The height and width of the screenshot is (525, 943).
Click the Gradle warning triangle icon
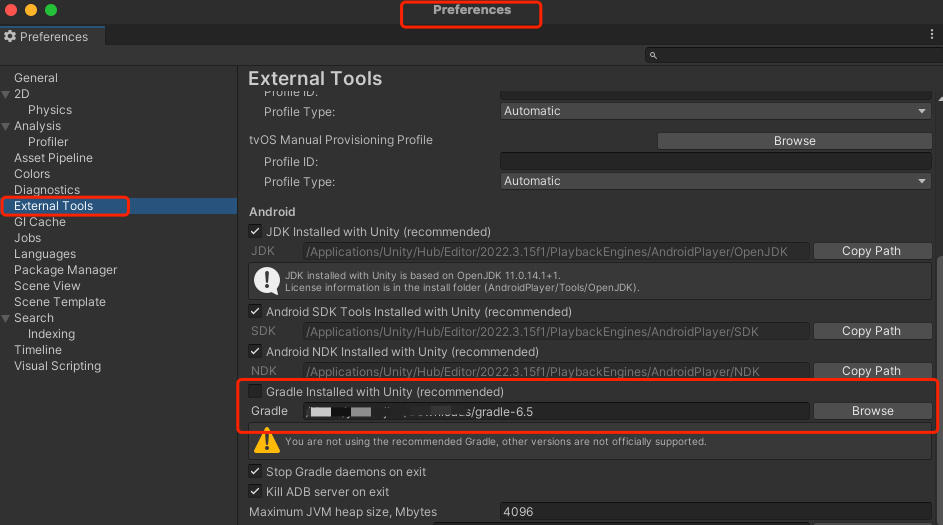[266, 440]
